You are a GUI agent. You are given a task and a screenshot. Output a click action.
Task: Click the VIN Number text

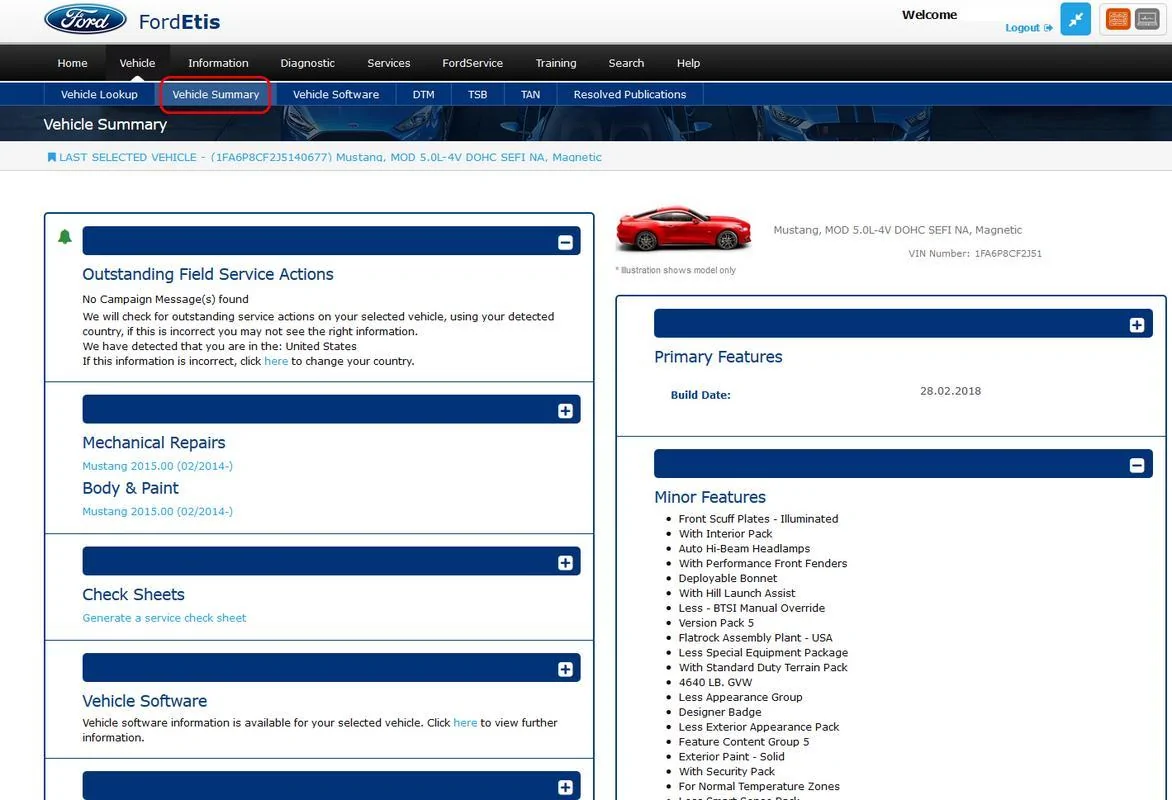click(x=975, y=253)
